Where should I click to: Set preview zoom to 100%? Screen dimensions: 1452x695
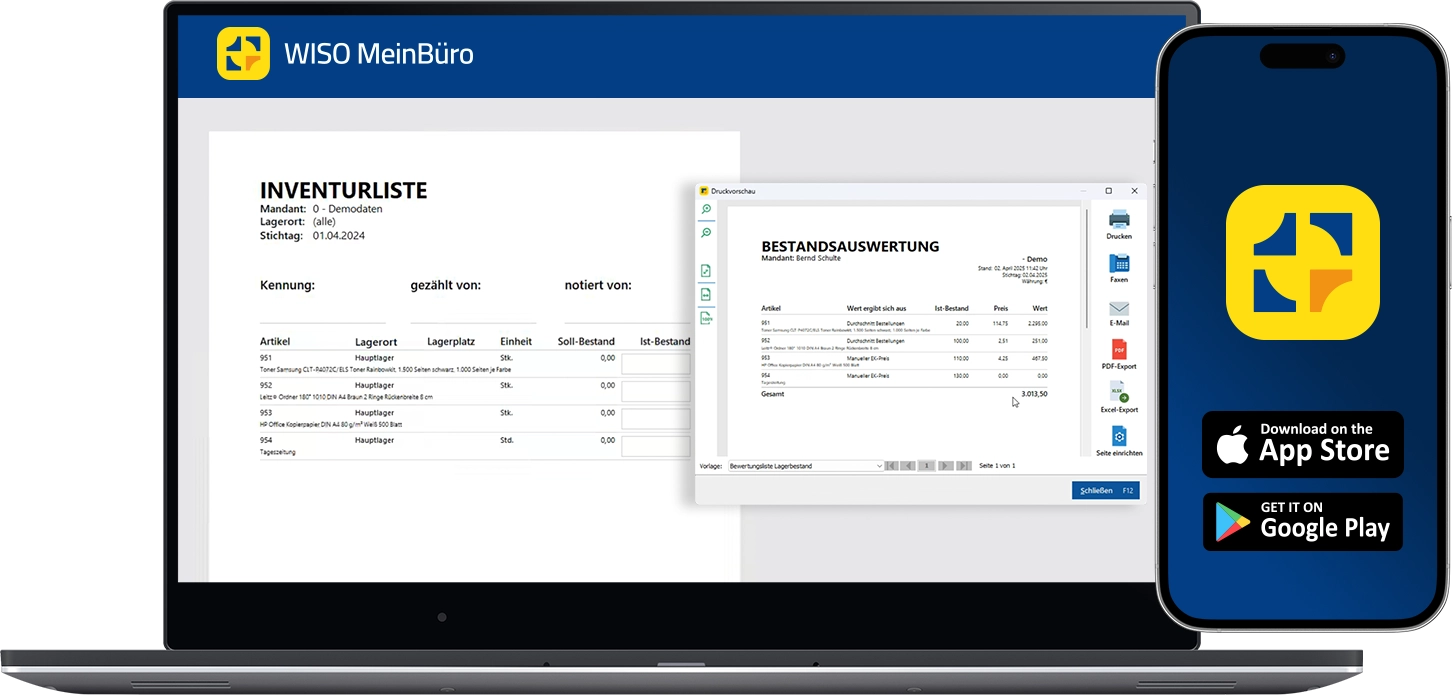706,318
